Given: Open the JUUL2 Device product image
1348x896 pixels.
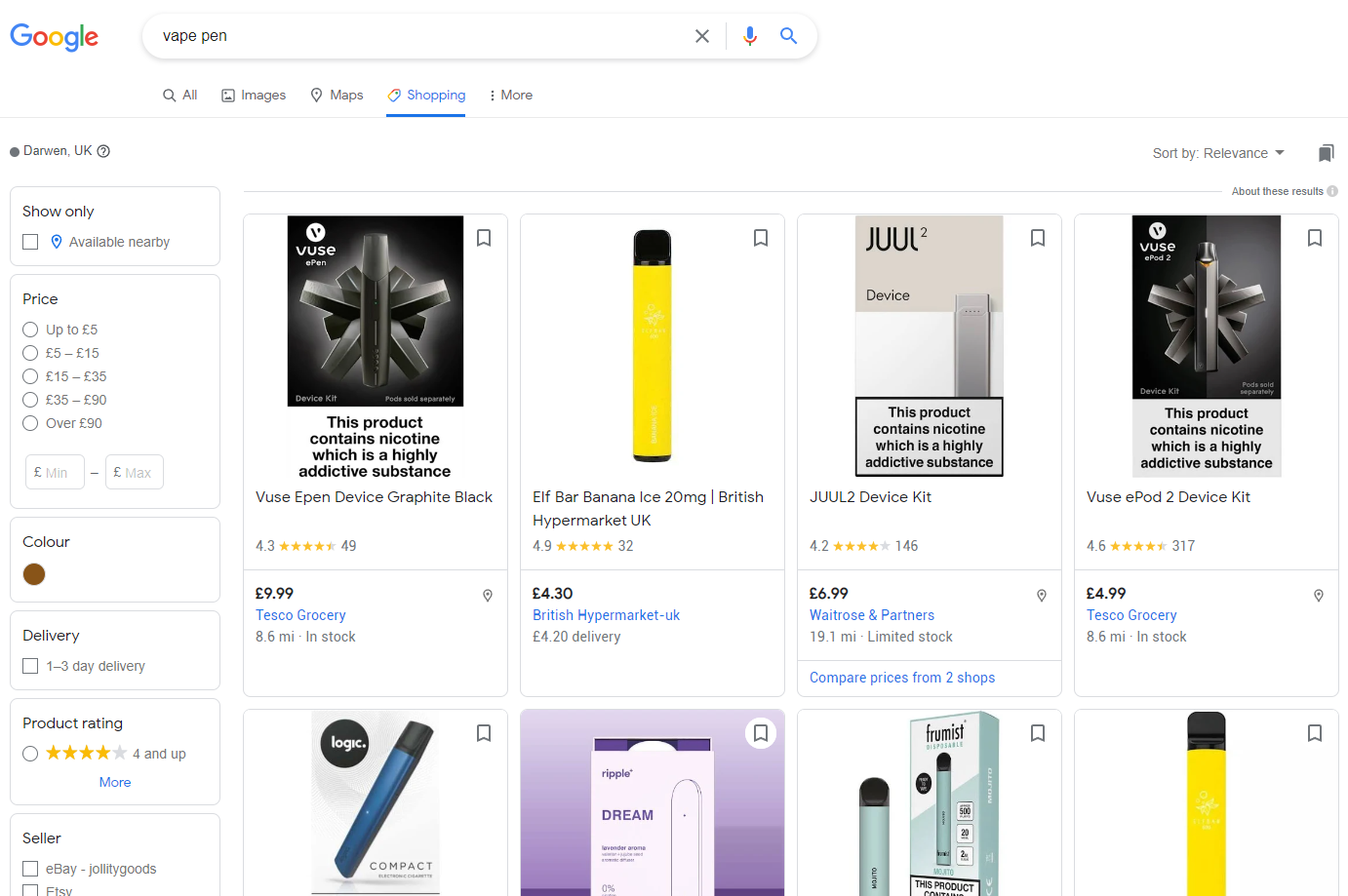Looking at the screenshot, I should tap(930, 346).
